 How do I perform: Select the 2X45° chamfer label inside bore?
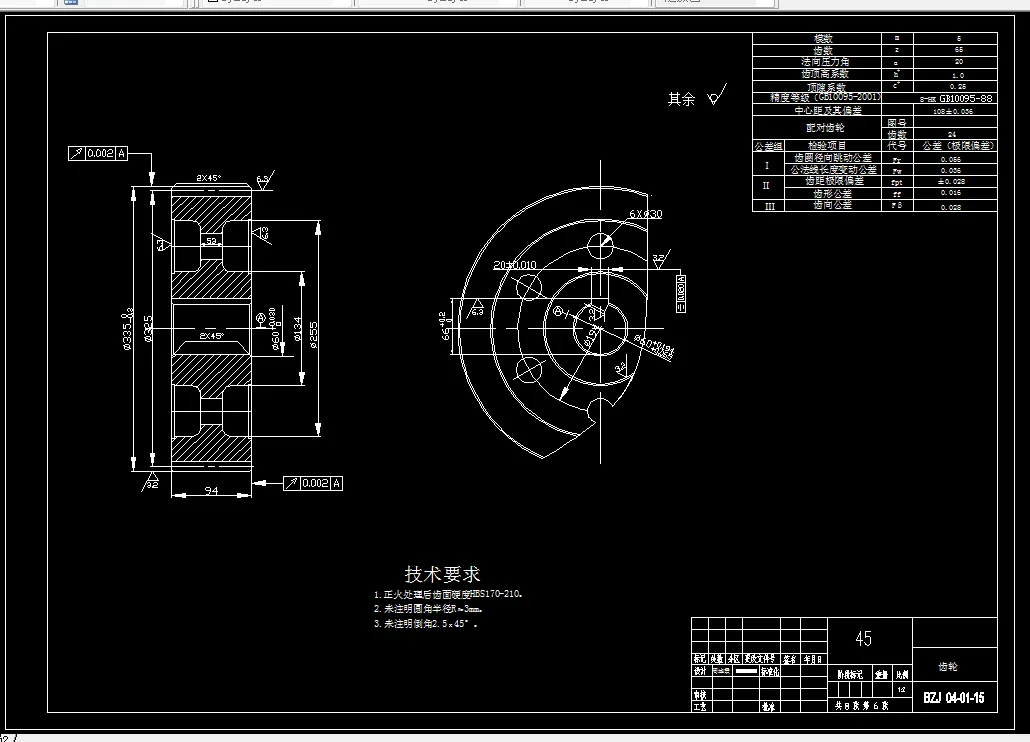point(212,336)
